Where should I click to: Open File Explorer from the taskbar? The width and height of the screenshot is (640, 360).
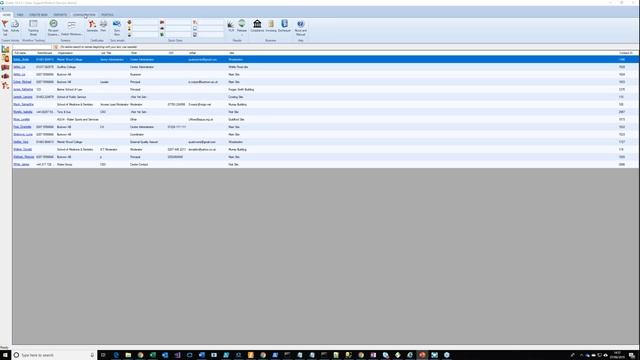click(x=128, y=355)
